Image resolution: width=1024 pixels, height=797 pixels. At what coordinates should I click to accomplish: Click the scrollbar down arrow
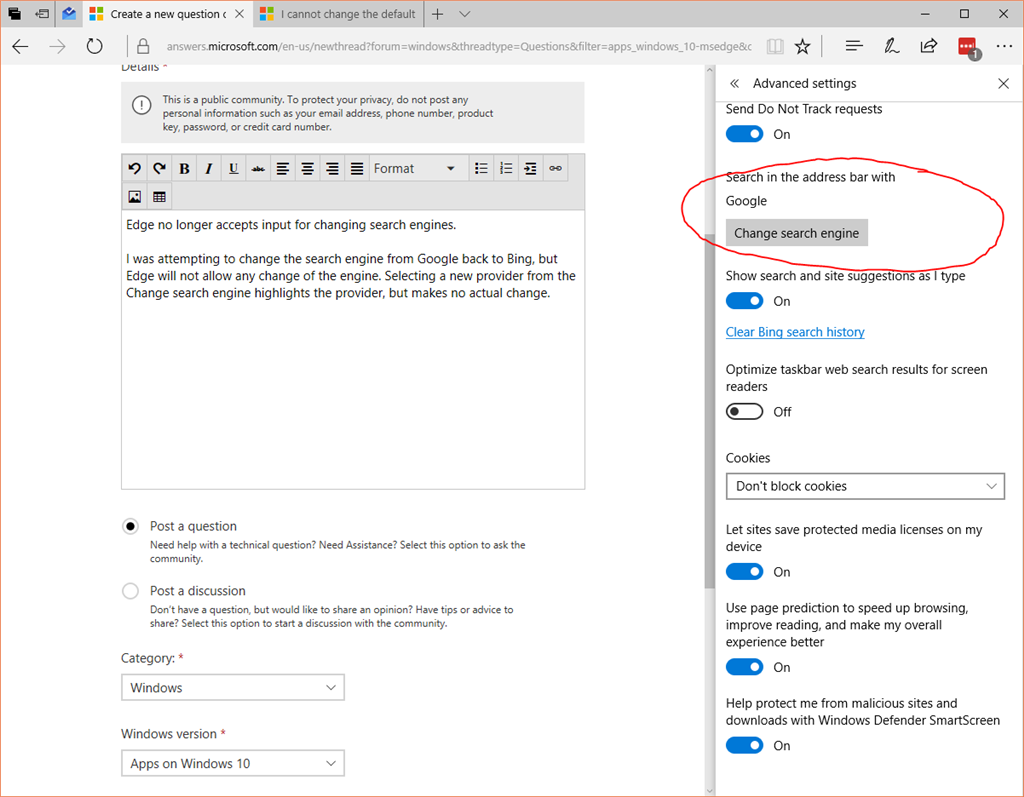click(x=710, y=790)
